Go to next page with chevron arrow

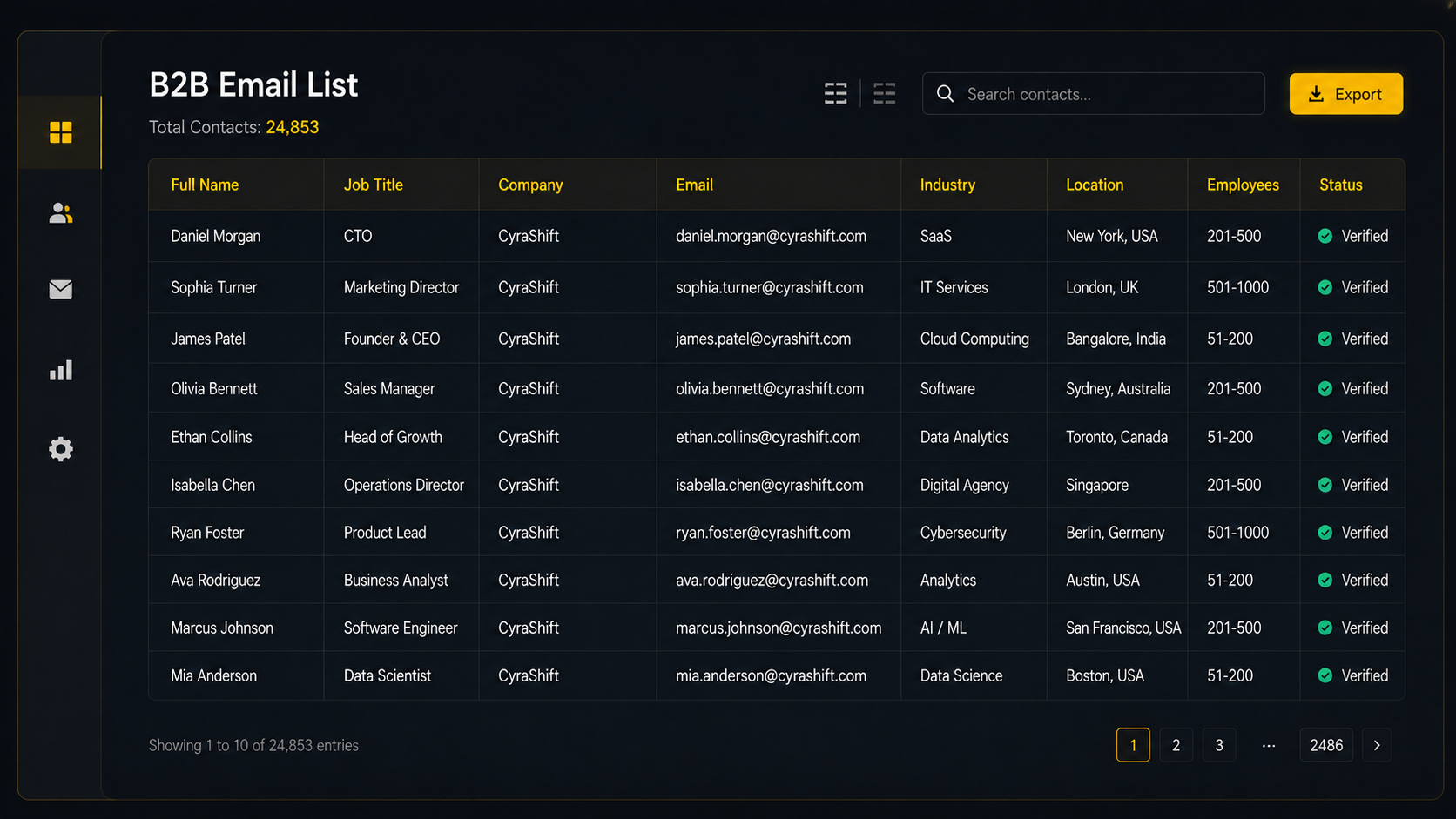point(1377,745)
